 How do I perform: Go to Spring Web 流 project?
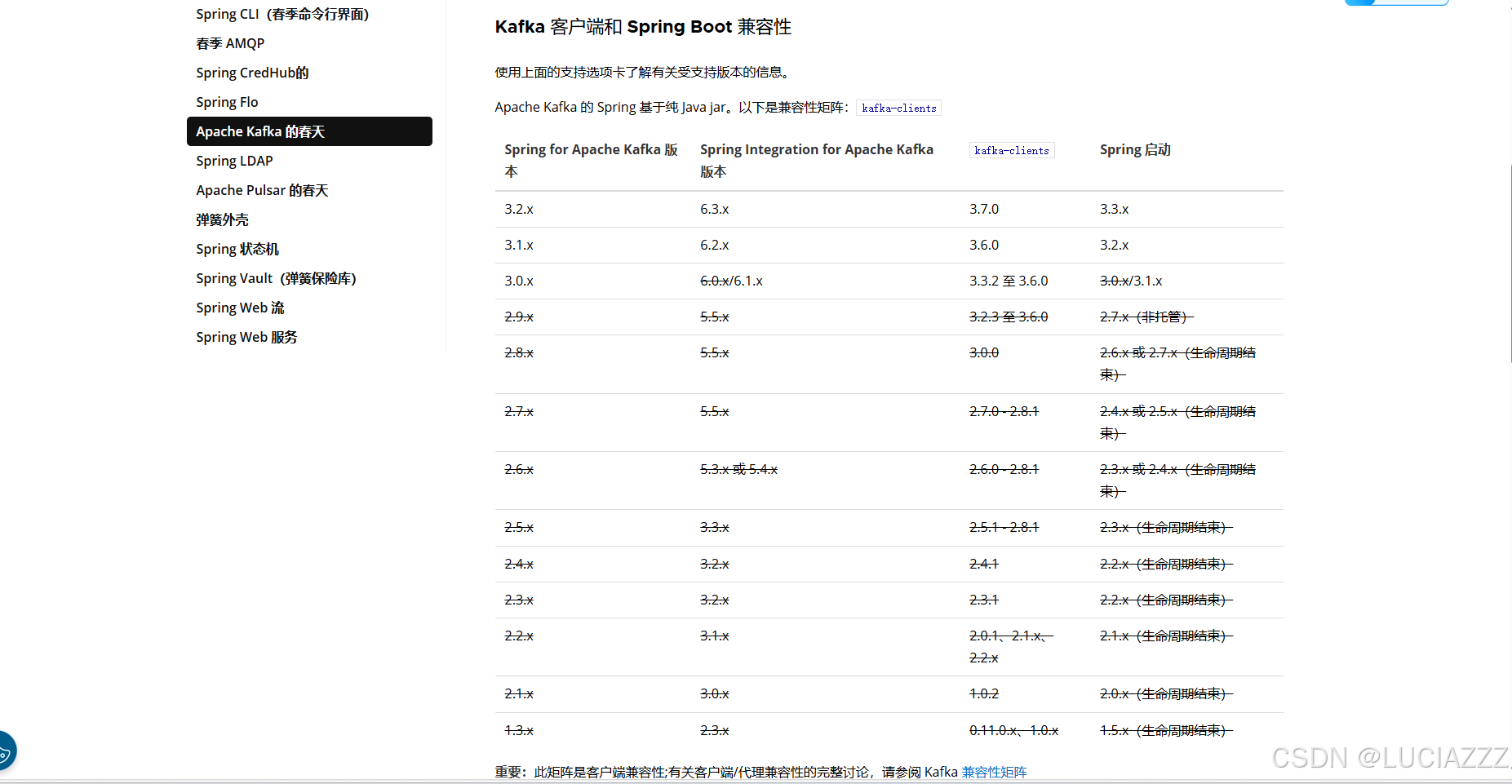pyautogui.click(x=240, y=308)
